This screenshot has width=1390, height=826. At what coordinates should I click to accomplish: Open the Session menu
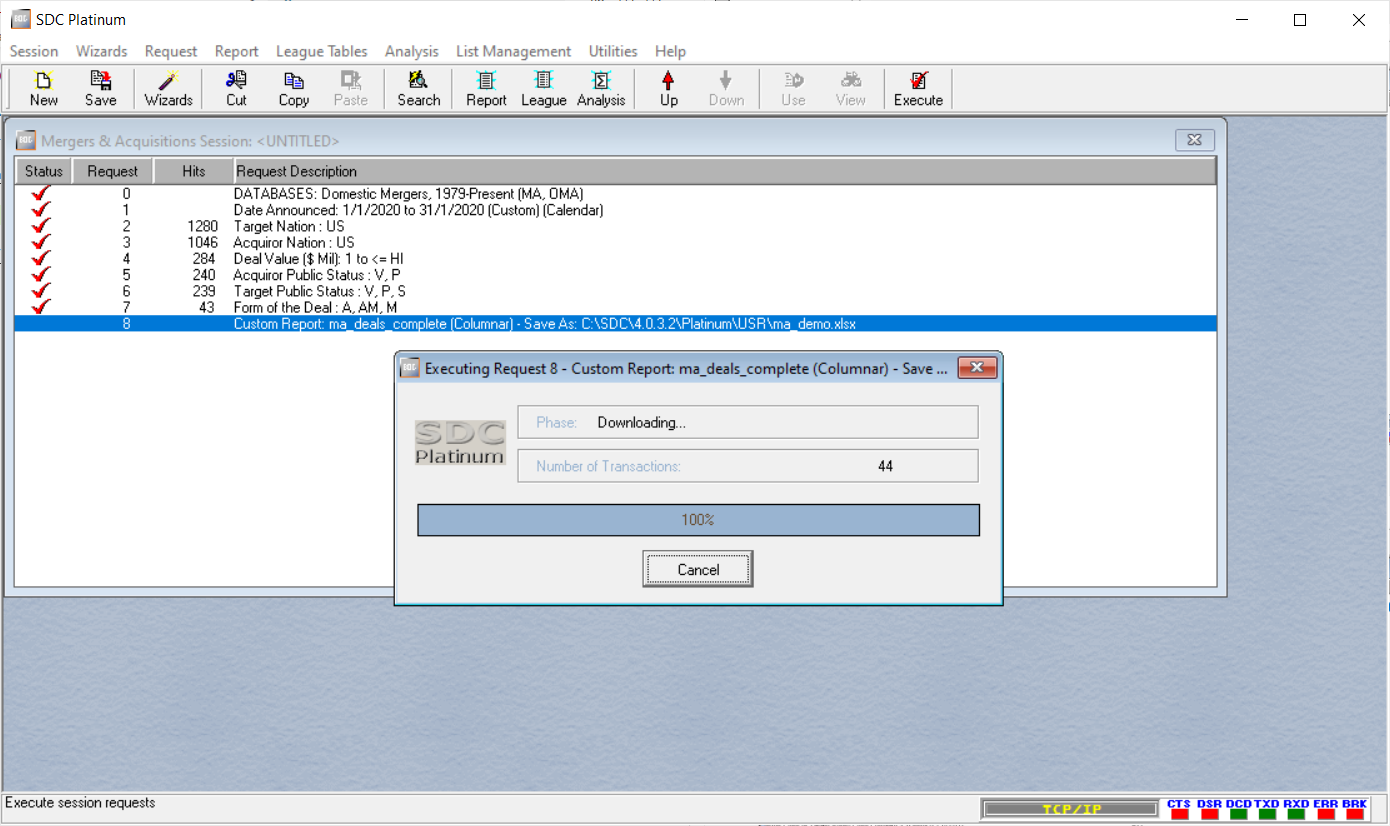click(34, 51)
